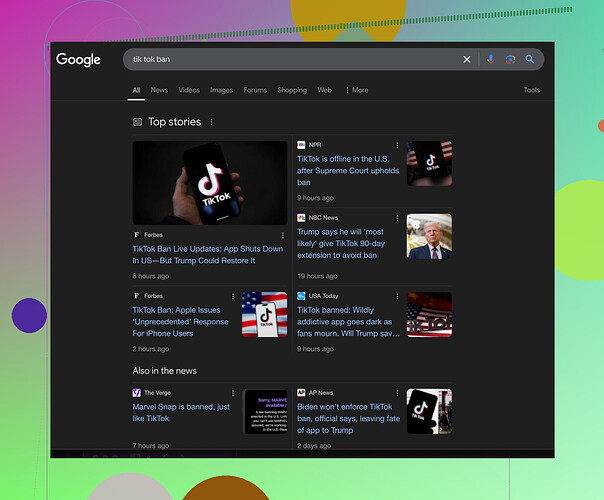Open the USA Today story flag thumbnail
The width and height of the screenshot is (604, 500).
(x=429, y=314)
